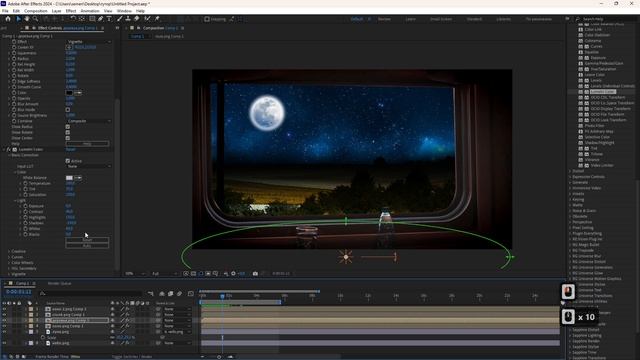The image size is (640, 360).
Task: Toggle the Lumetri Active checkbox
Action: click(68, 161)
